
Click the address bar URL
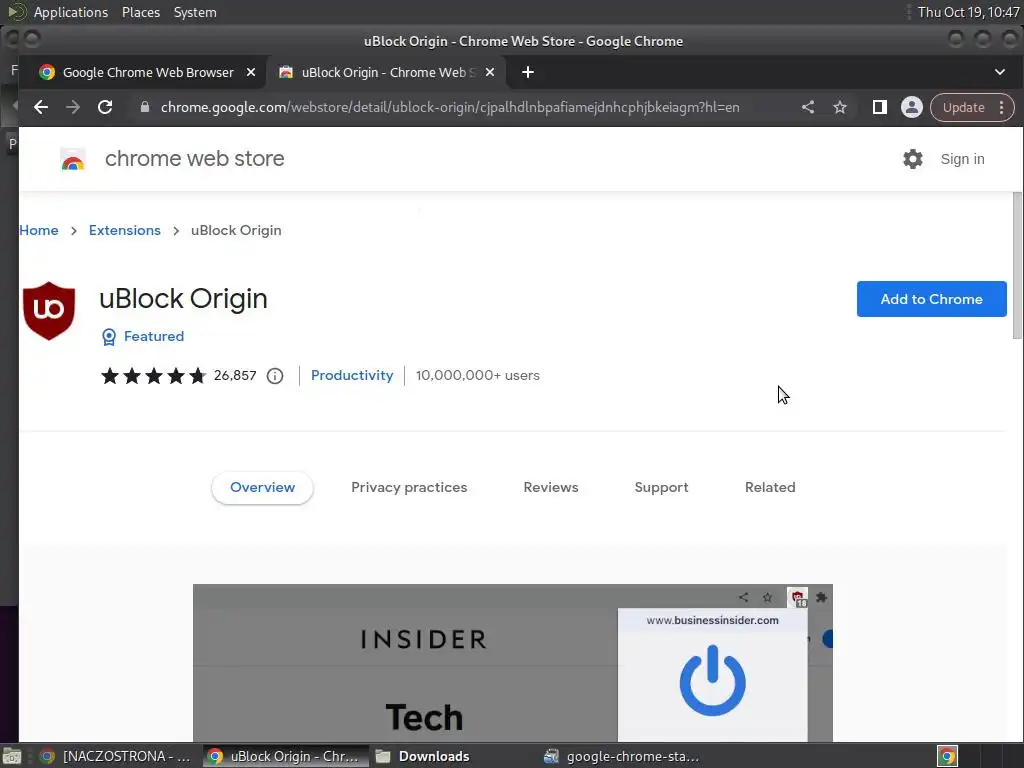pos(450,107)
